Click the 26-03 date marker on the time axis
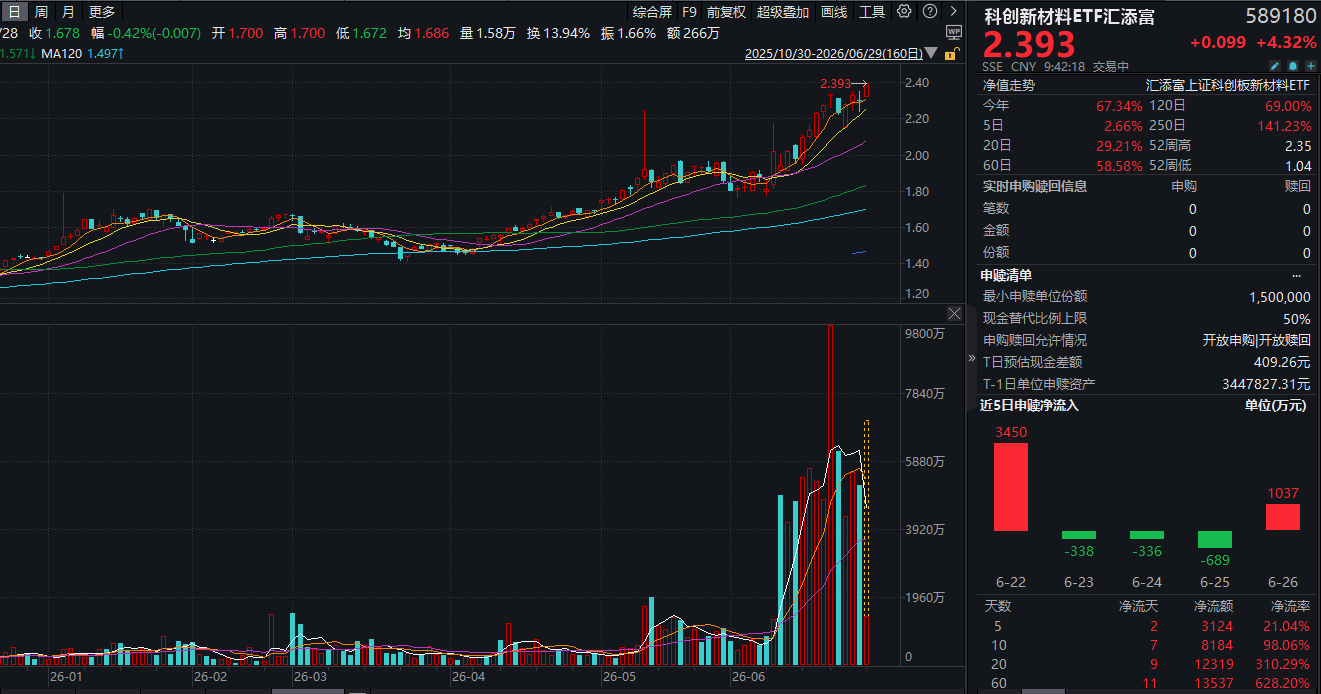The width and height of the screenshot is (1321, 694). pos(309,678)
